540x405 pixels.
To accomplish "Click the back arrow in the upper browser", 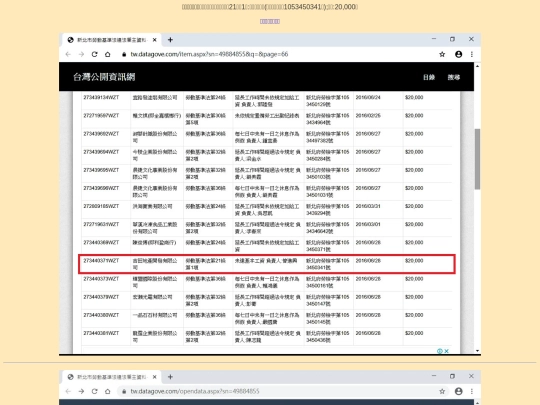I will click(x=68, y=54).
